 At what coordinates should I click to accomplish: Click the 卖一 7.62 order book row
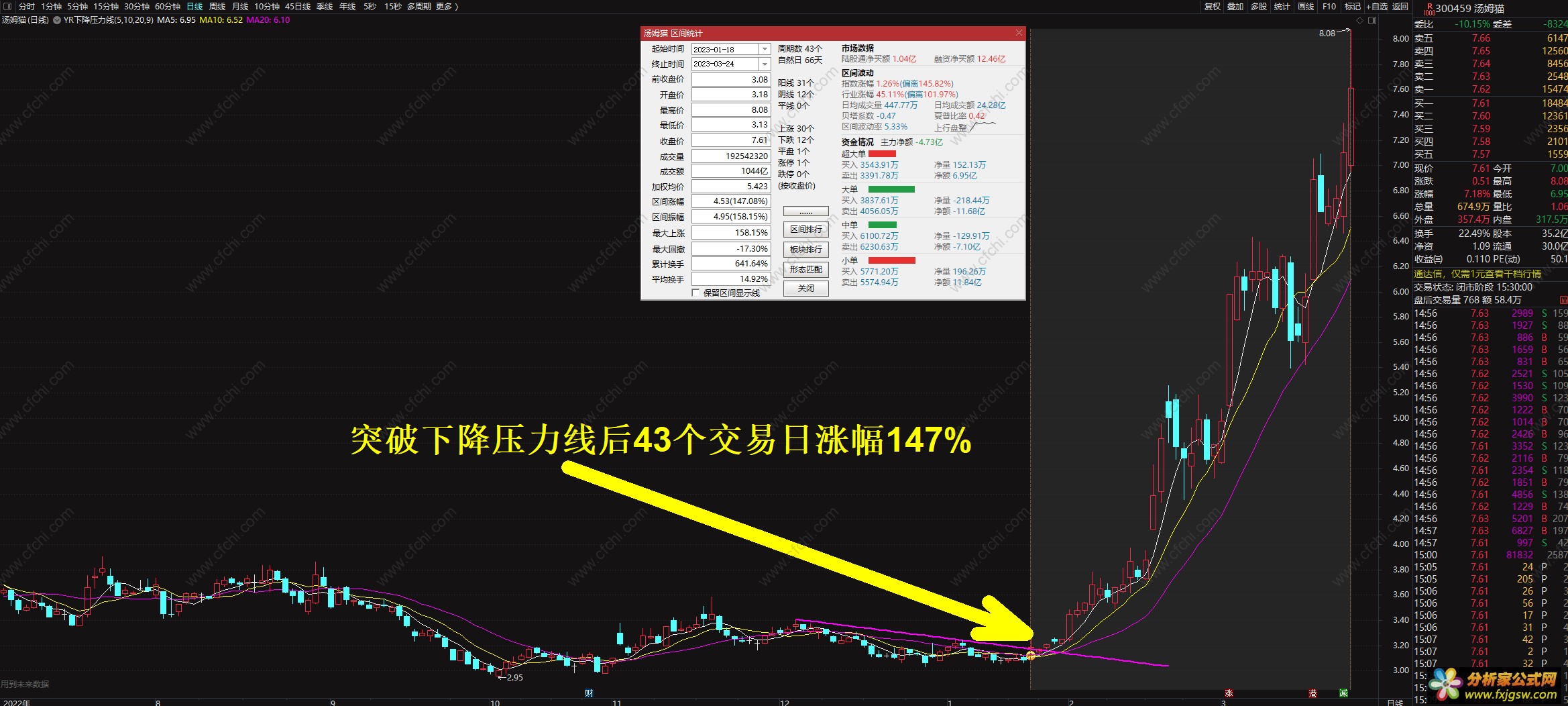point(1491,89)
